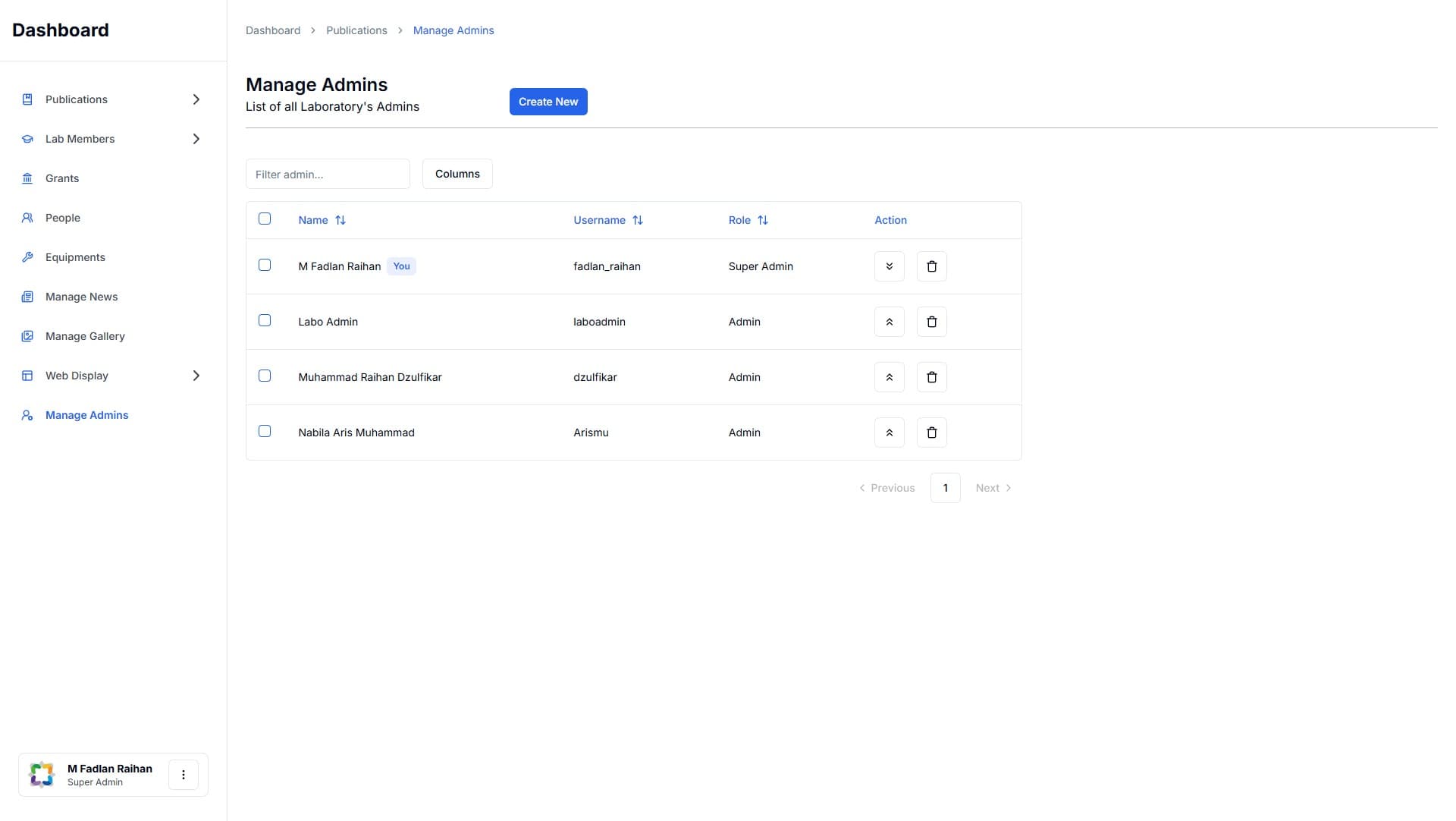Delete Nabila Aris Muhammad using trash icon
1456x821 pixels.
(x=931, y=433)
